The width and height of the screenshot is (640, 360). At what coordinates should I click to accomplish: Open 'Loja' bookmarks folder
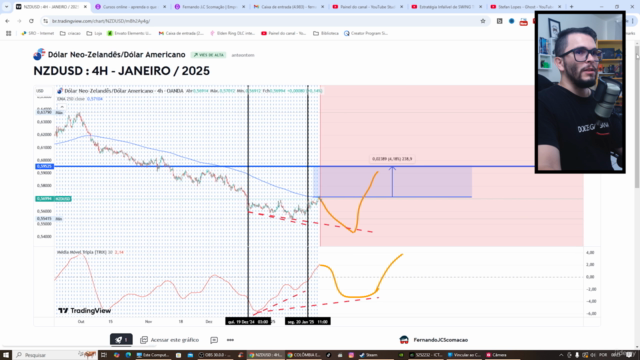[94, 33]
